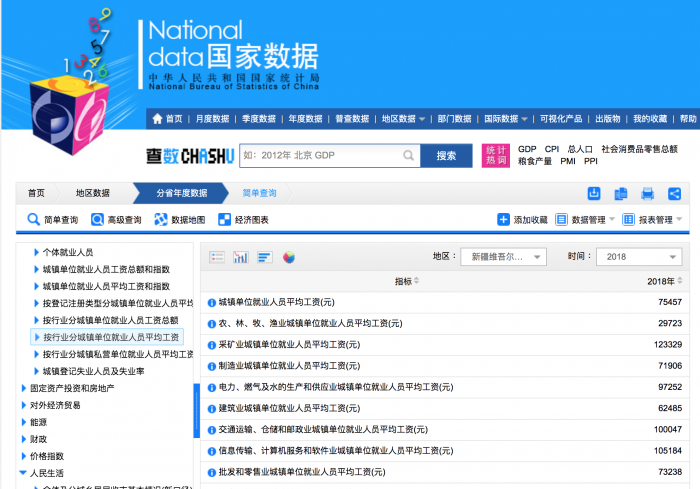Click the blue 搜索 search button
Viewport: 700px width, 489px height.
pyautogui.click(x=446, y=156)
